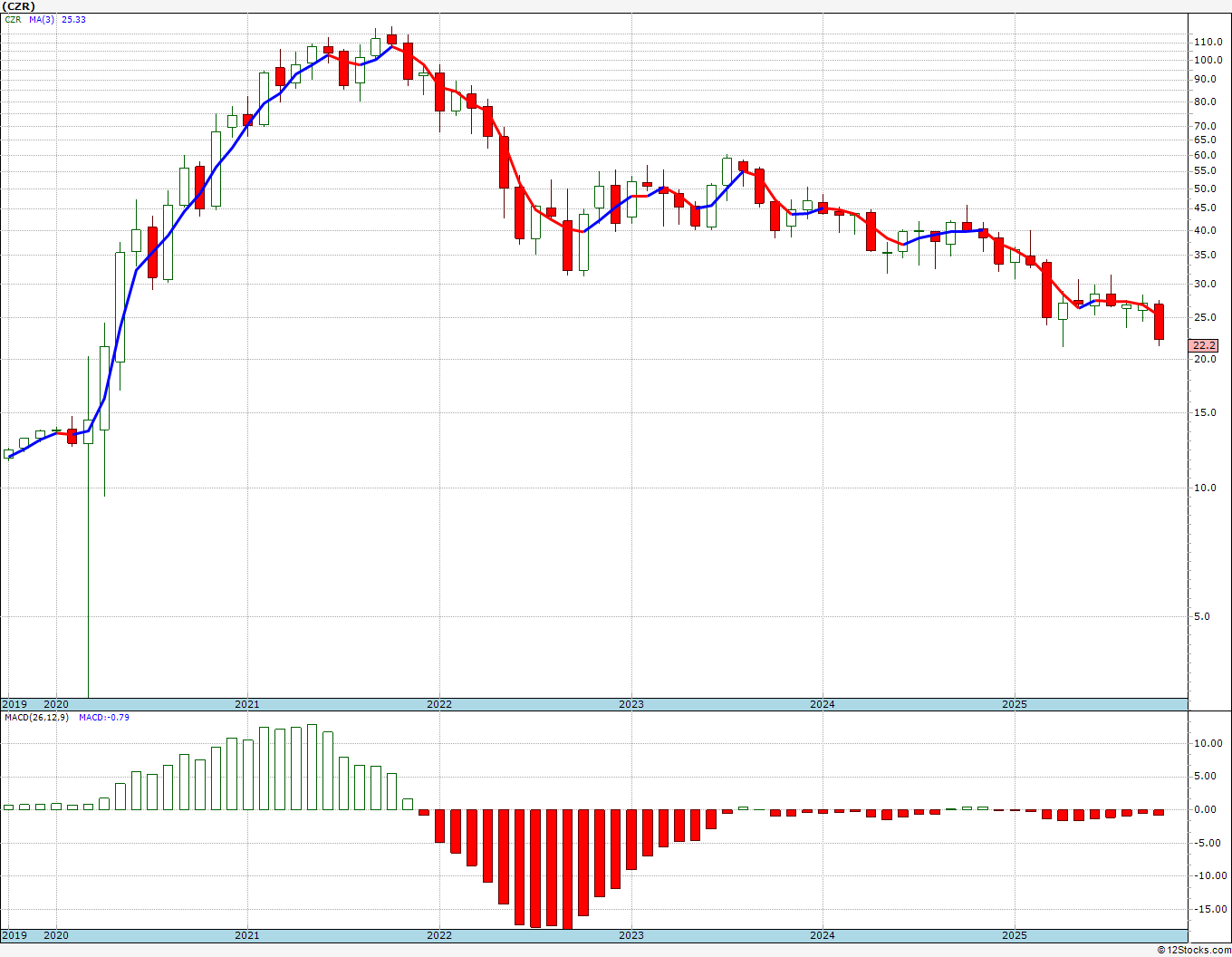Image resolution: width=1232 pixels, height=957 pixels.
Task: Select 2022 on the MACD panel time axis
Action: tap(439, 935)
